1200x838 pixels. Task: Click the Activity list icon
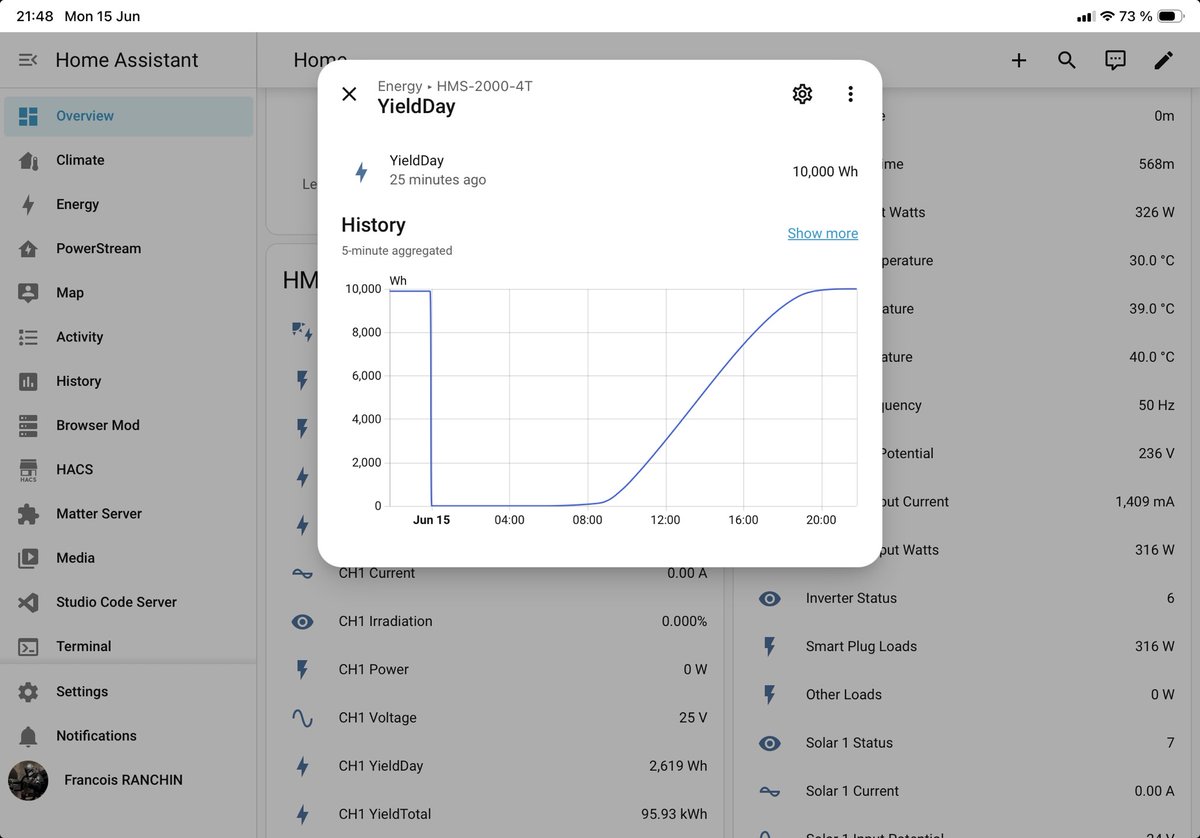(28, 337)
